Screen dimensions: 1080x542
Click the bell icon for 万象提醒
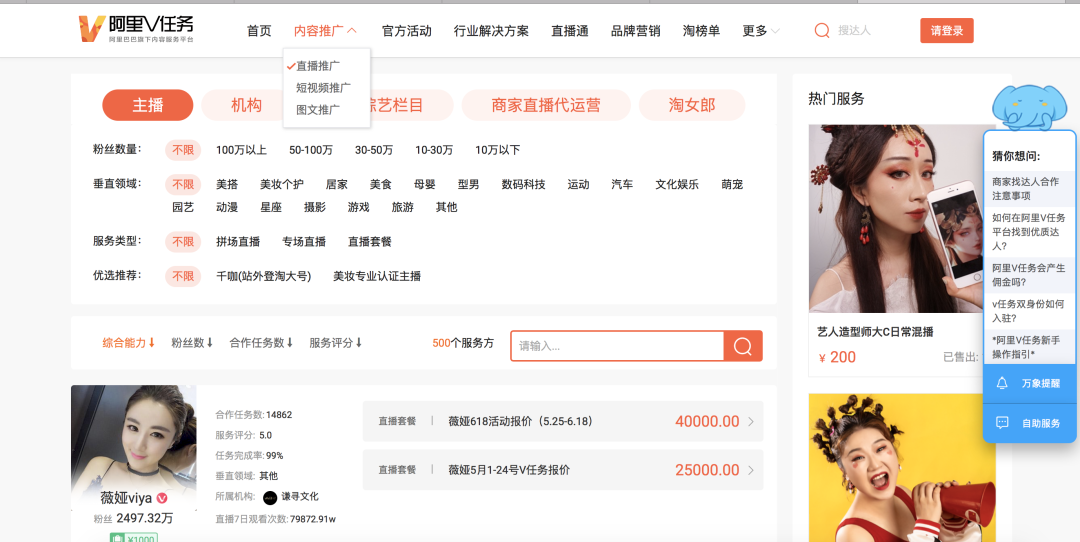[x=1002, y=383]
